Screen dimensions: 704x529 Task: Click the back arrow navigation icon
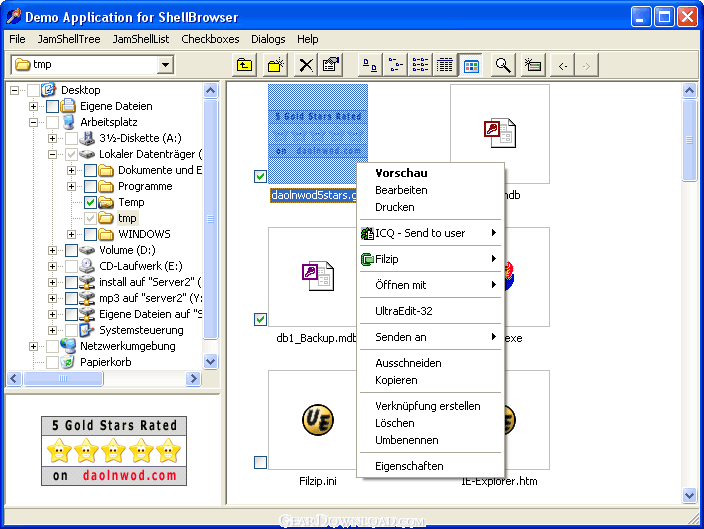coord(564,65)
